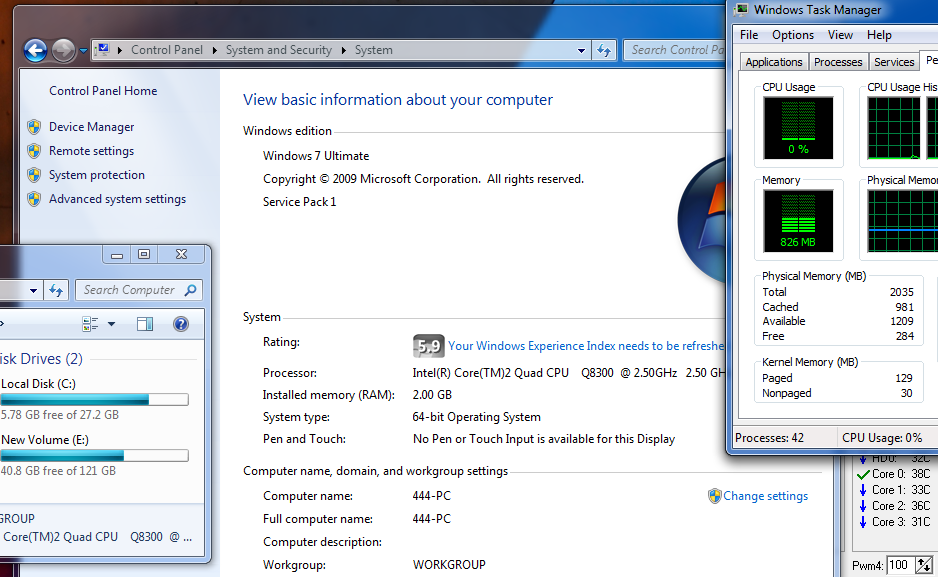
Task: Select System and Security breadcrumb
Action: [x=279, y=50]
